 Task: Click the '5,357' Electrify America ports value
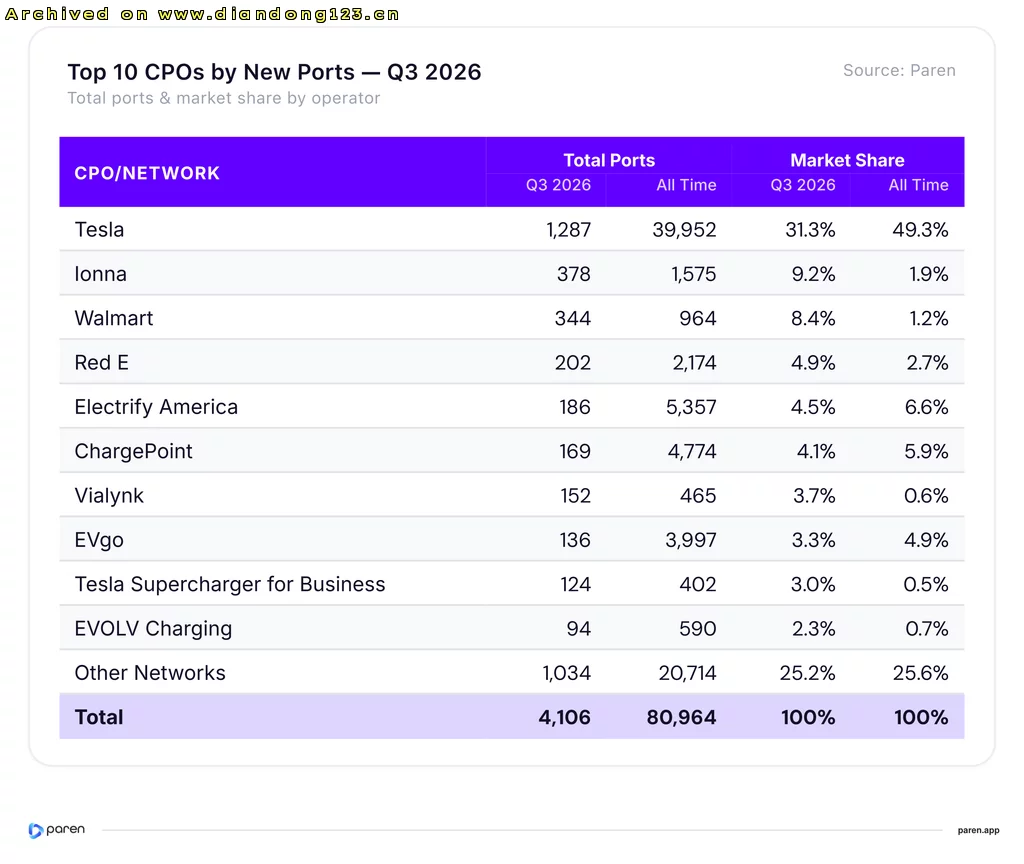click(691, 408)
